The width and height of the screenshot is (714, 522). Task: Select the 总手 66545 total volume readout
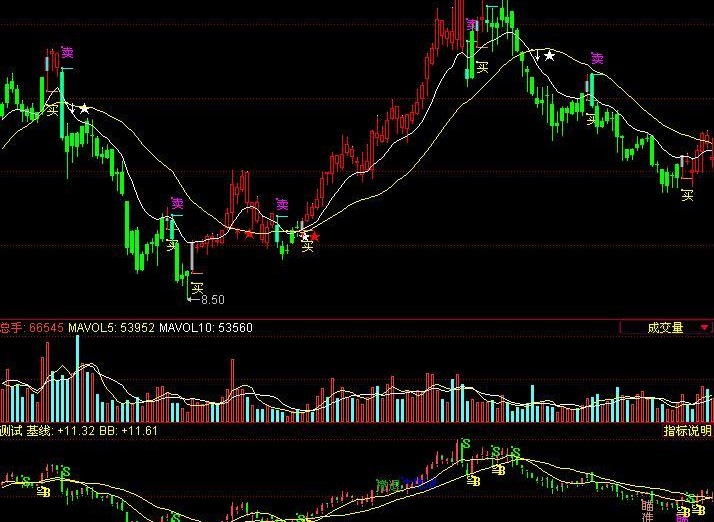click(x=31, y=328)
